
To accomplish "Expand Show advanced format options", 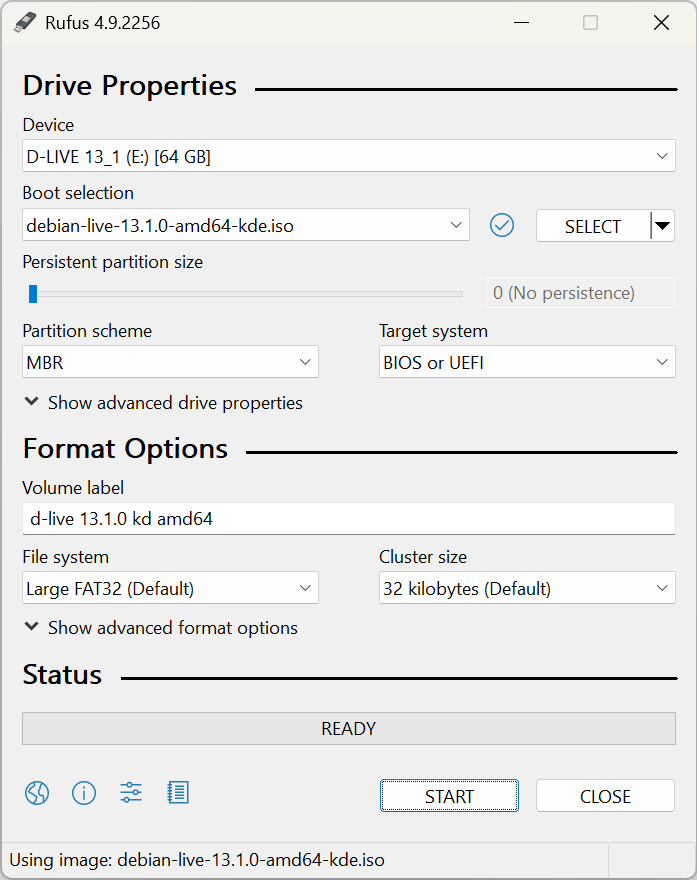I will 161,628.
